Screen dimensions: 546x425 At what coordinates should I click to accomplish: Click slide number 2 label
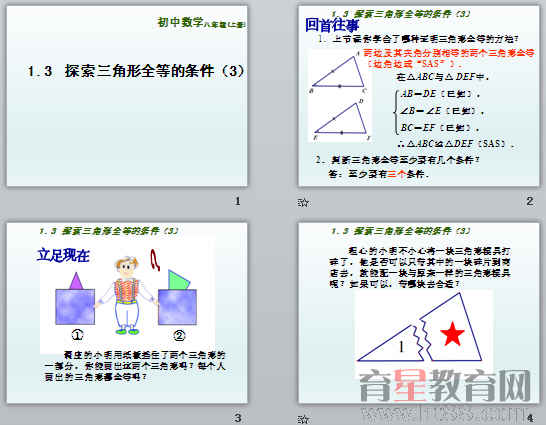[530, 201]
